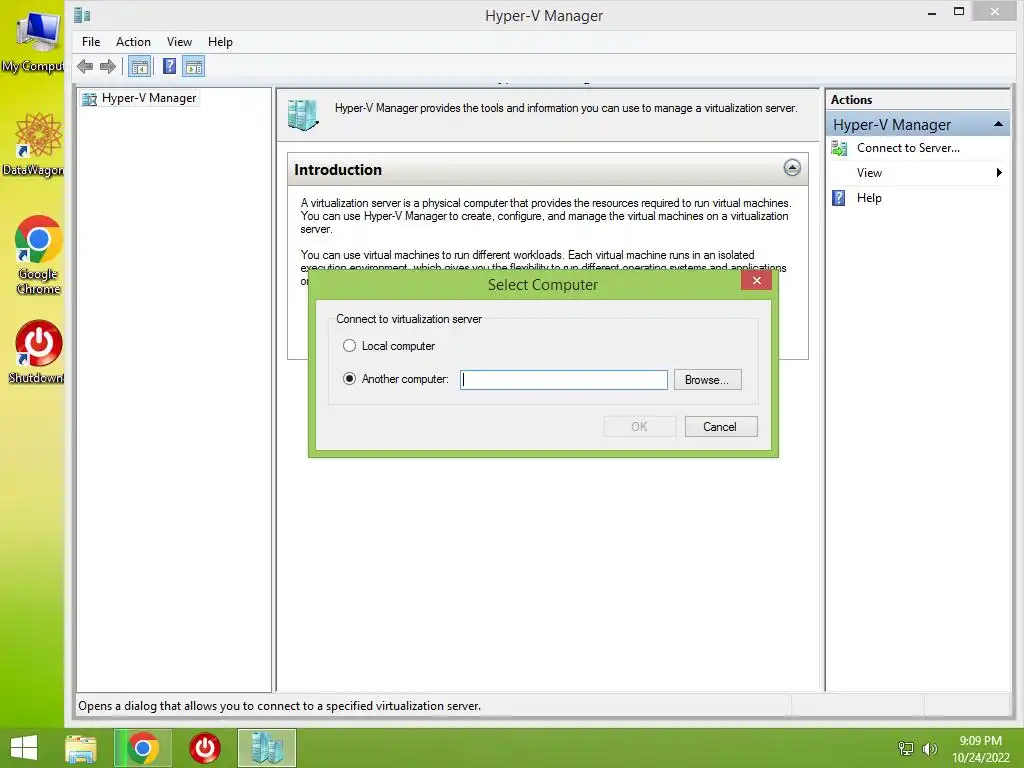This screenshot has height=768, width=1024.
Task: Select the Another computer radio button
Action: point(349,379)
